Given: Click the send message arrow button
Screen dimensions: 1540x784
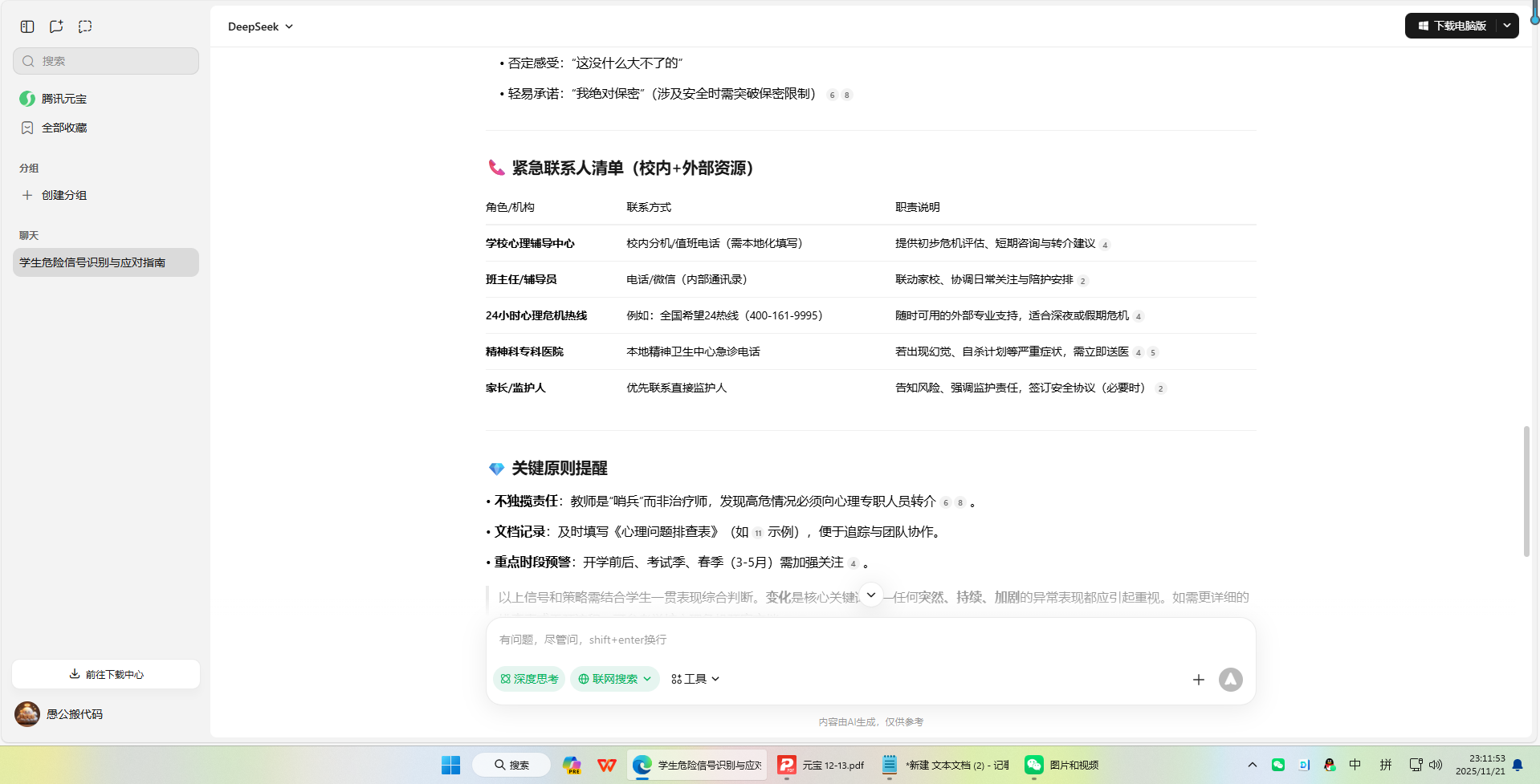Looking at the screenshot, I should click(x=1230, y=679).
